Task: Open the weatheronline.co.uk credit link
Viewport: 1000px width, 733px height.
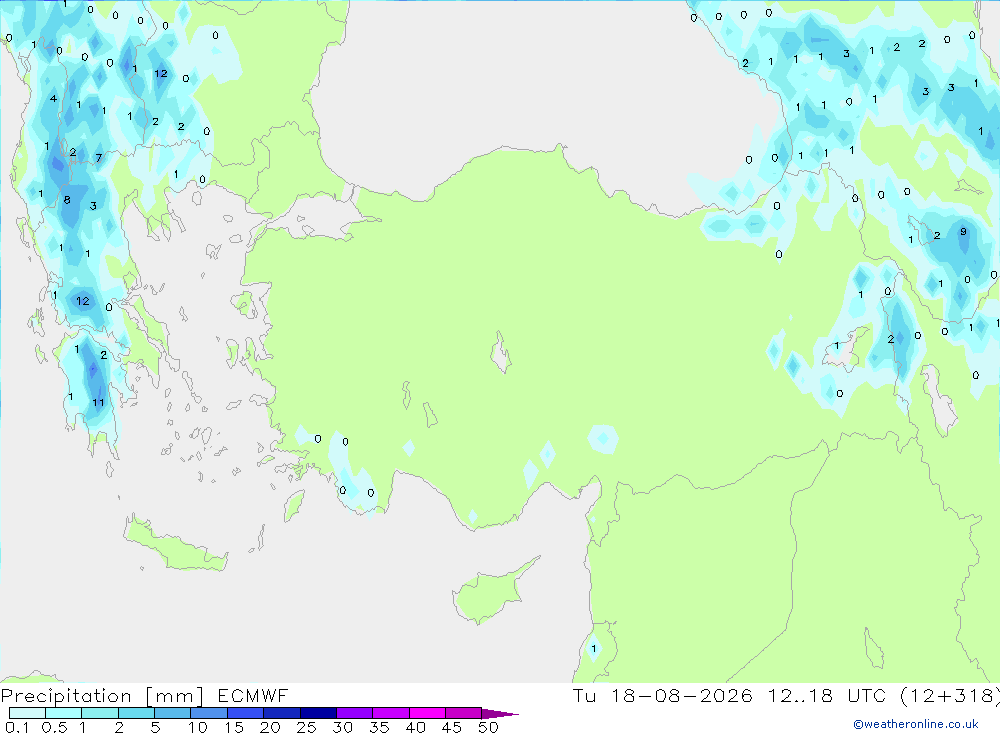Action: tap(916, 724)
